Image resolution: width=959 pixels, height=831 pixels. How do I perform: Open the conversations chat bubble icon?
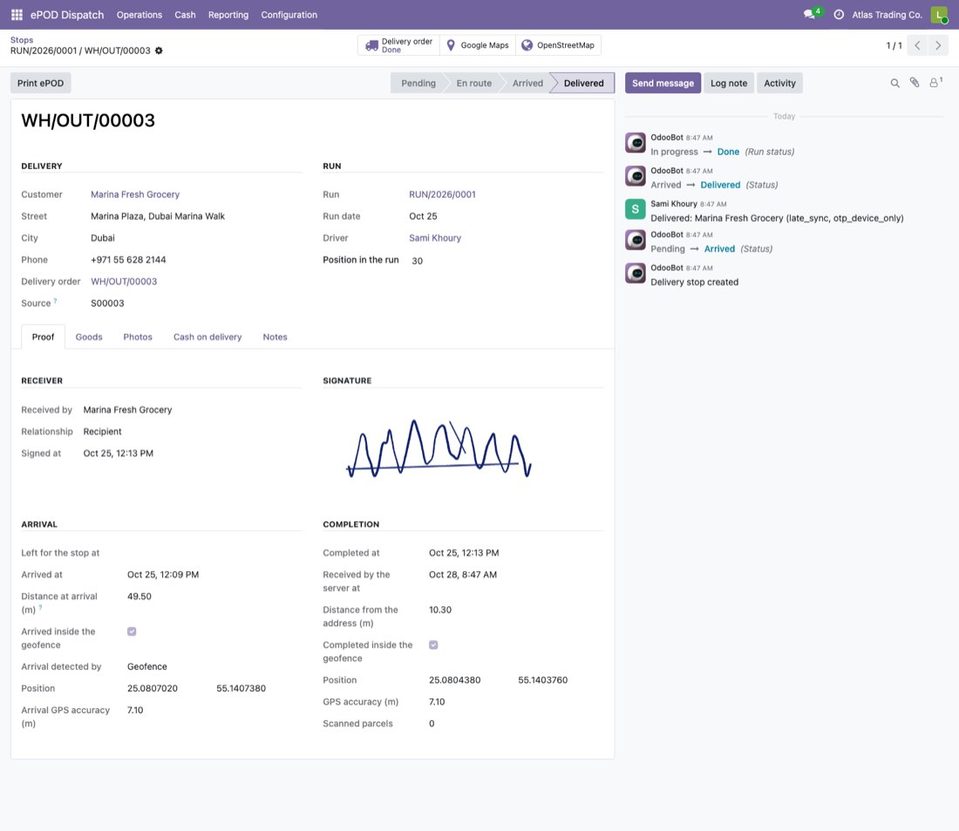click(810, 15)
